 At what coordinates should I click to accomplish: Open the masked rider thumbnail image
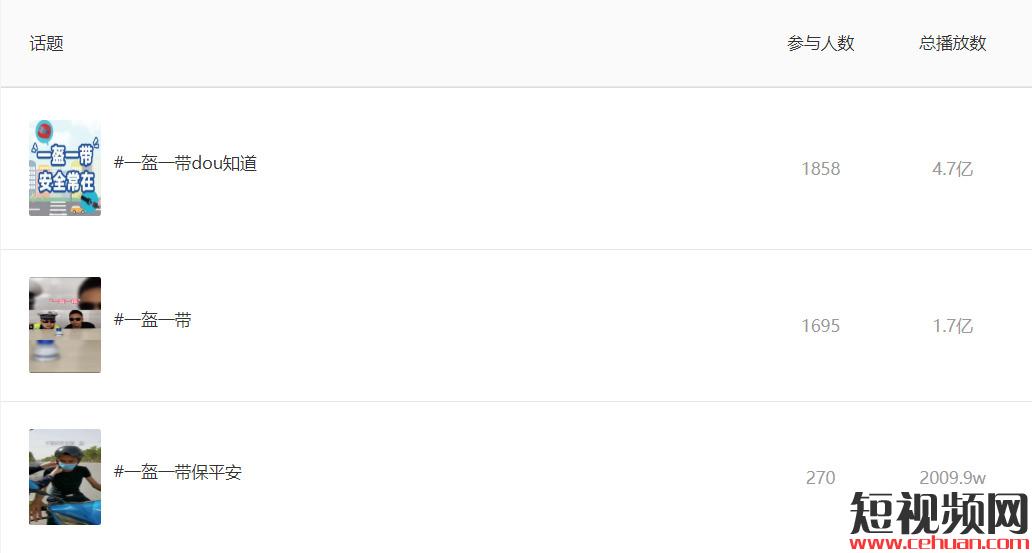(65, 477)
